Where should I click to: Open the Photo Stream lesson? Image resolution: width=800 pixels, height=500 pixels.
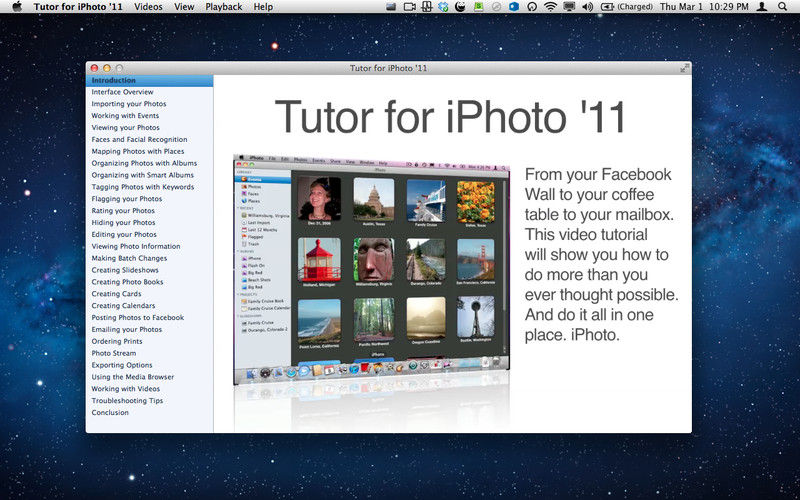pos(114,353)
